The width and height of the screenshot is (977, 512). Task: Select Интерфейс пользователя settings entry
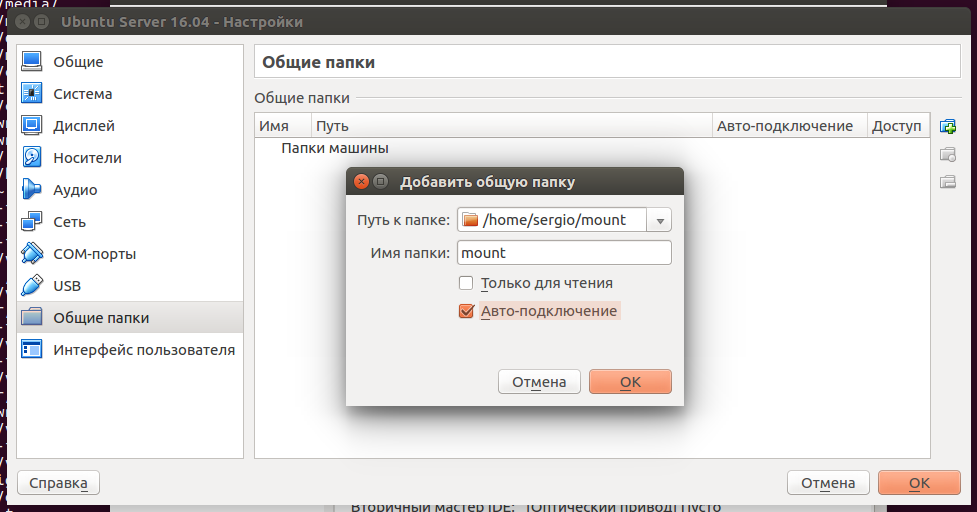(x=130, y=349)
